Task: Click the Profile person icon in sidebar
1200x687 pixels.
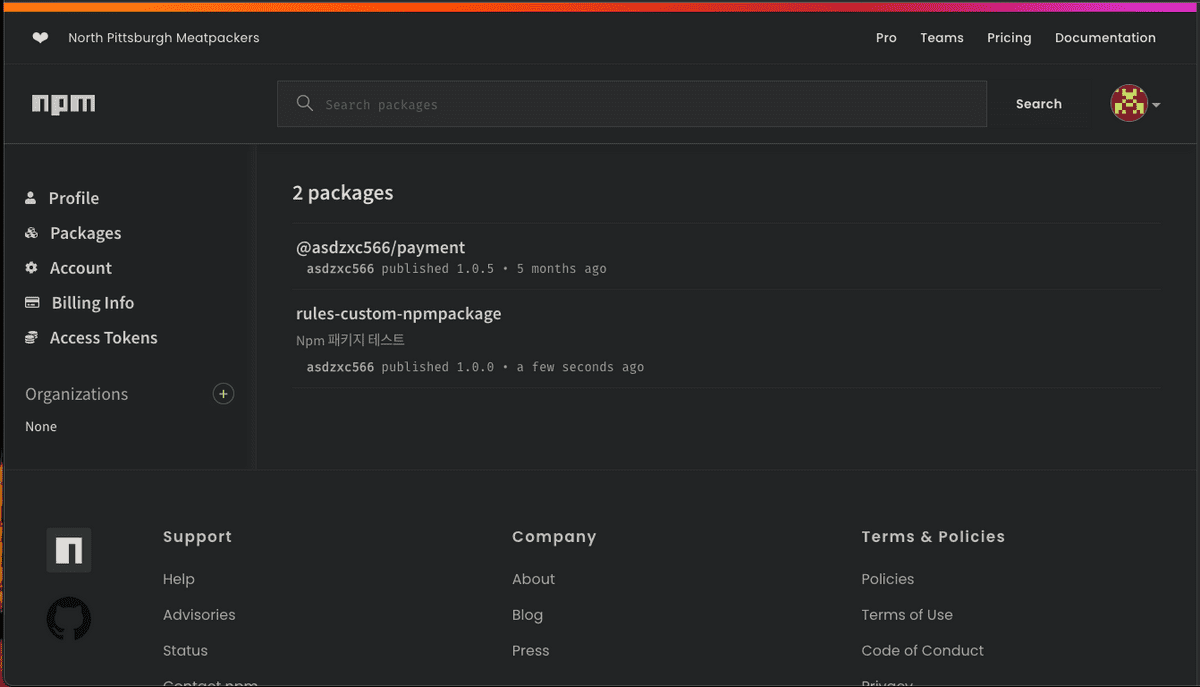Action: click(x=31, y=198)
